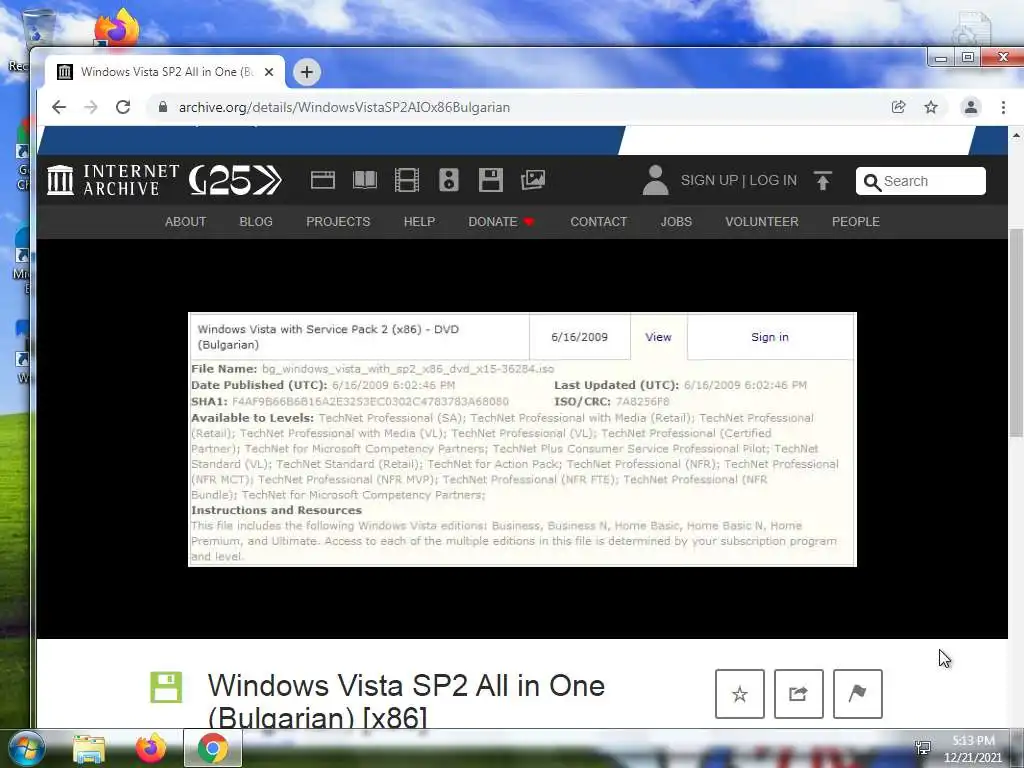Open a new tab with plus button
The width and height of the screenshot is (1024, 768).
pyautogui.click(x=307, y=72)
